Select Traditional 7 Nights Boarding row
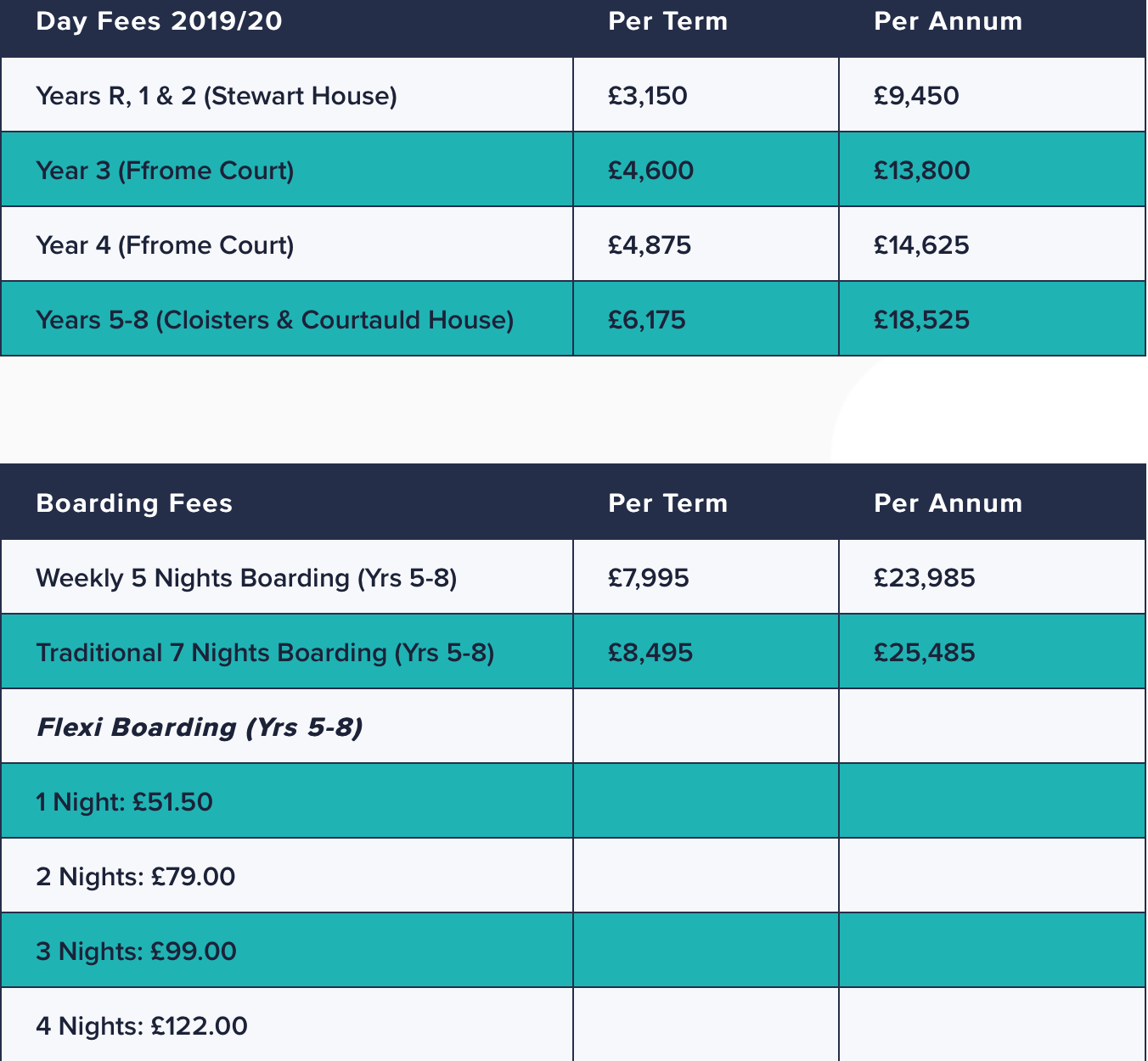The height and width of the screenshot is (1061, 1148). click(573, 652)
